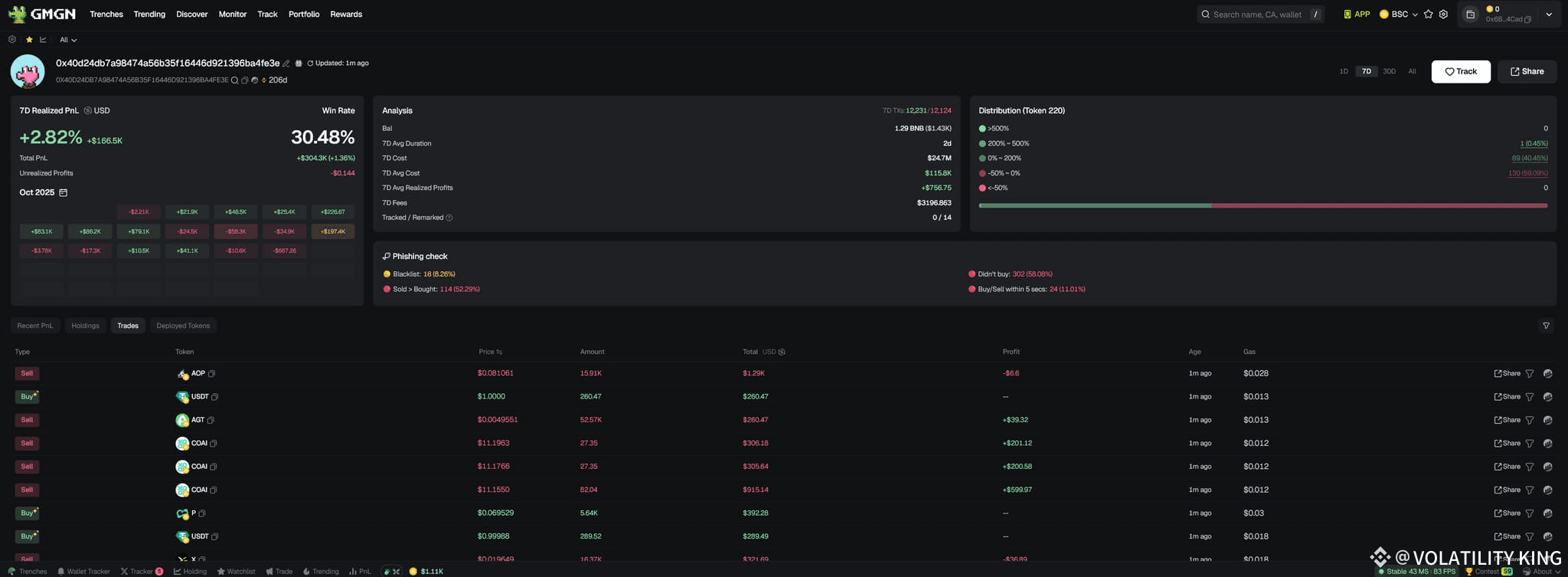Click the token distribution bar

tap(1263, 205)
